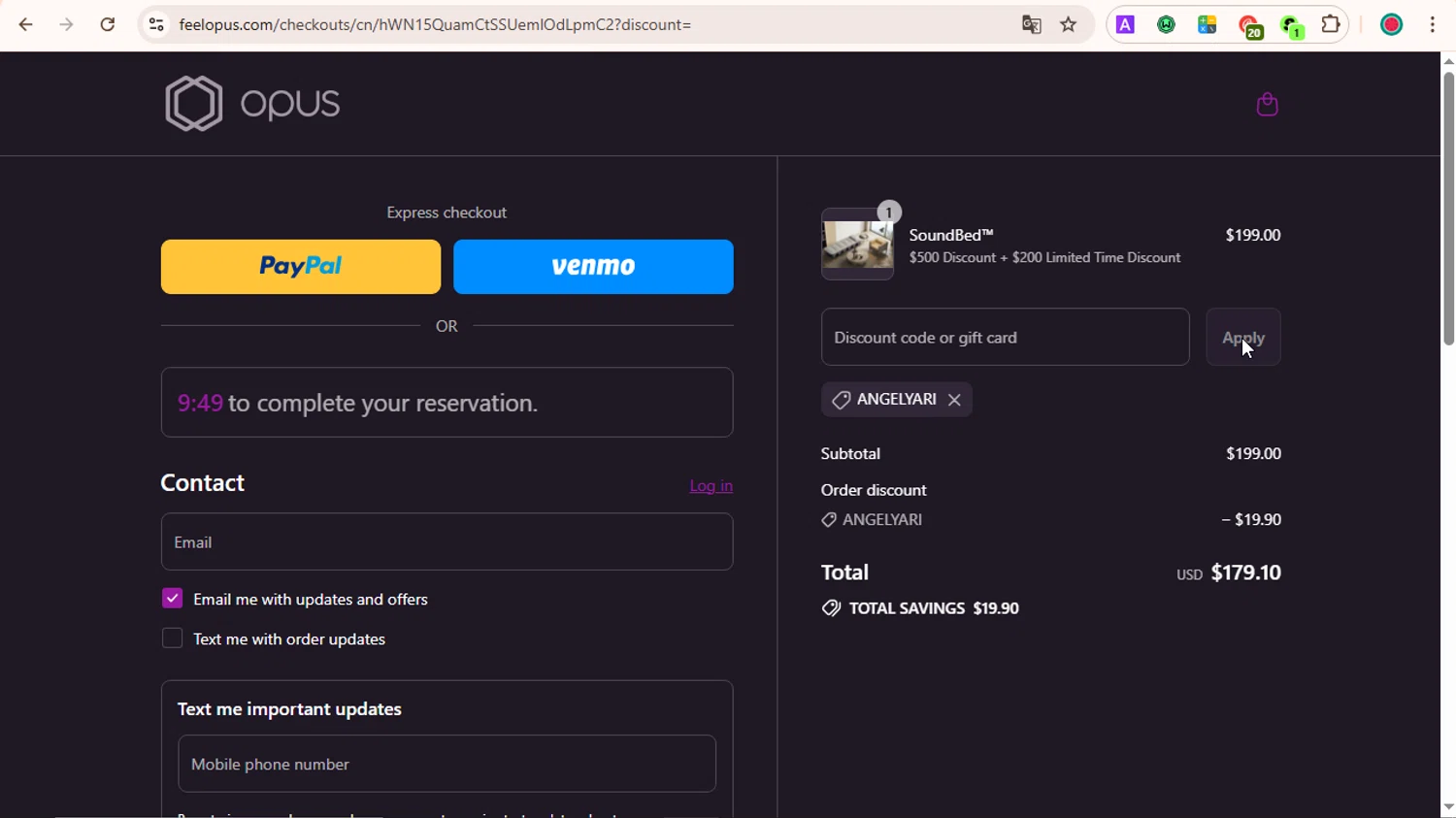Screen dimensions: 1456x818
Task: Click the browser forward arrow
Action: point(66,24)
